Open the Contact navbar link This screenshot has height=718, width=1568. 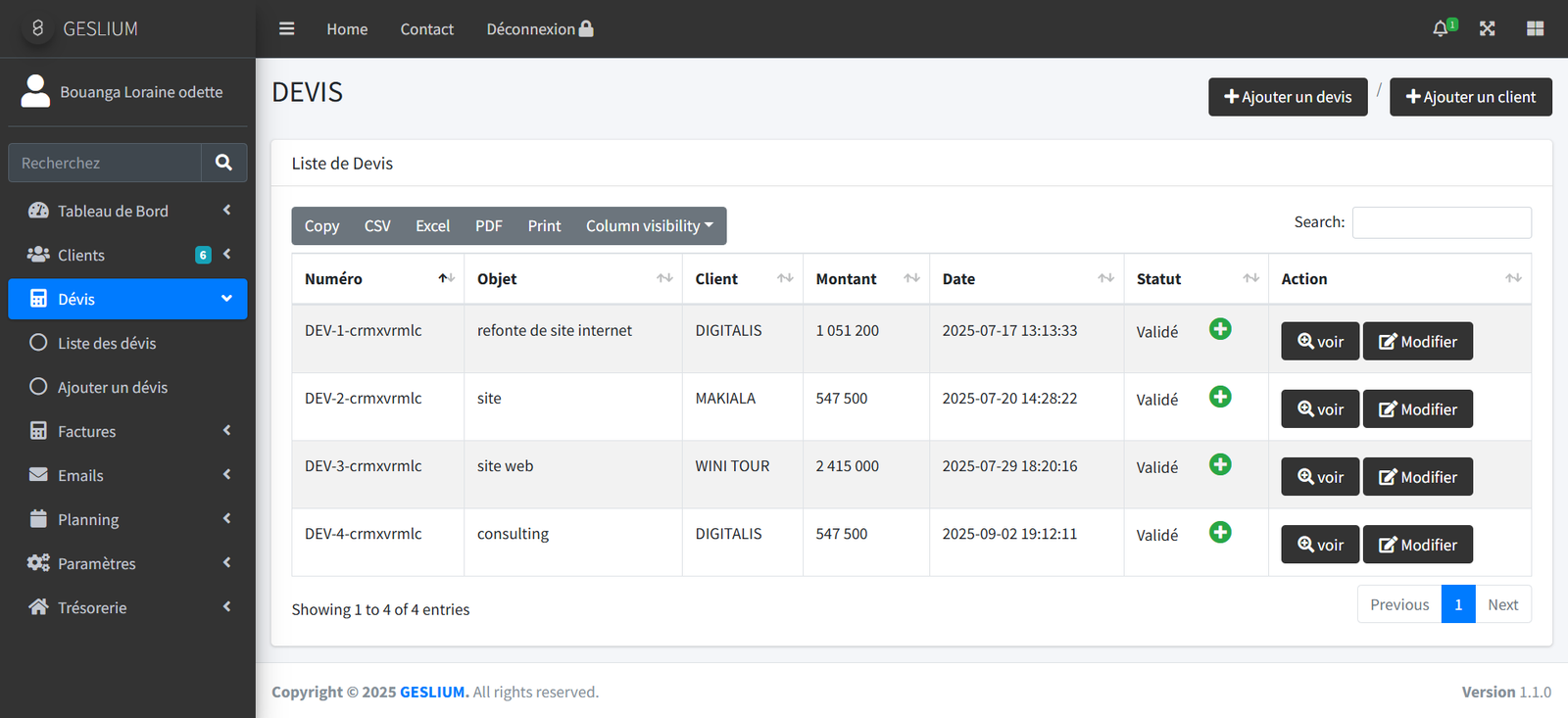[x=426, y=29]
